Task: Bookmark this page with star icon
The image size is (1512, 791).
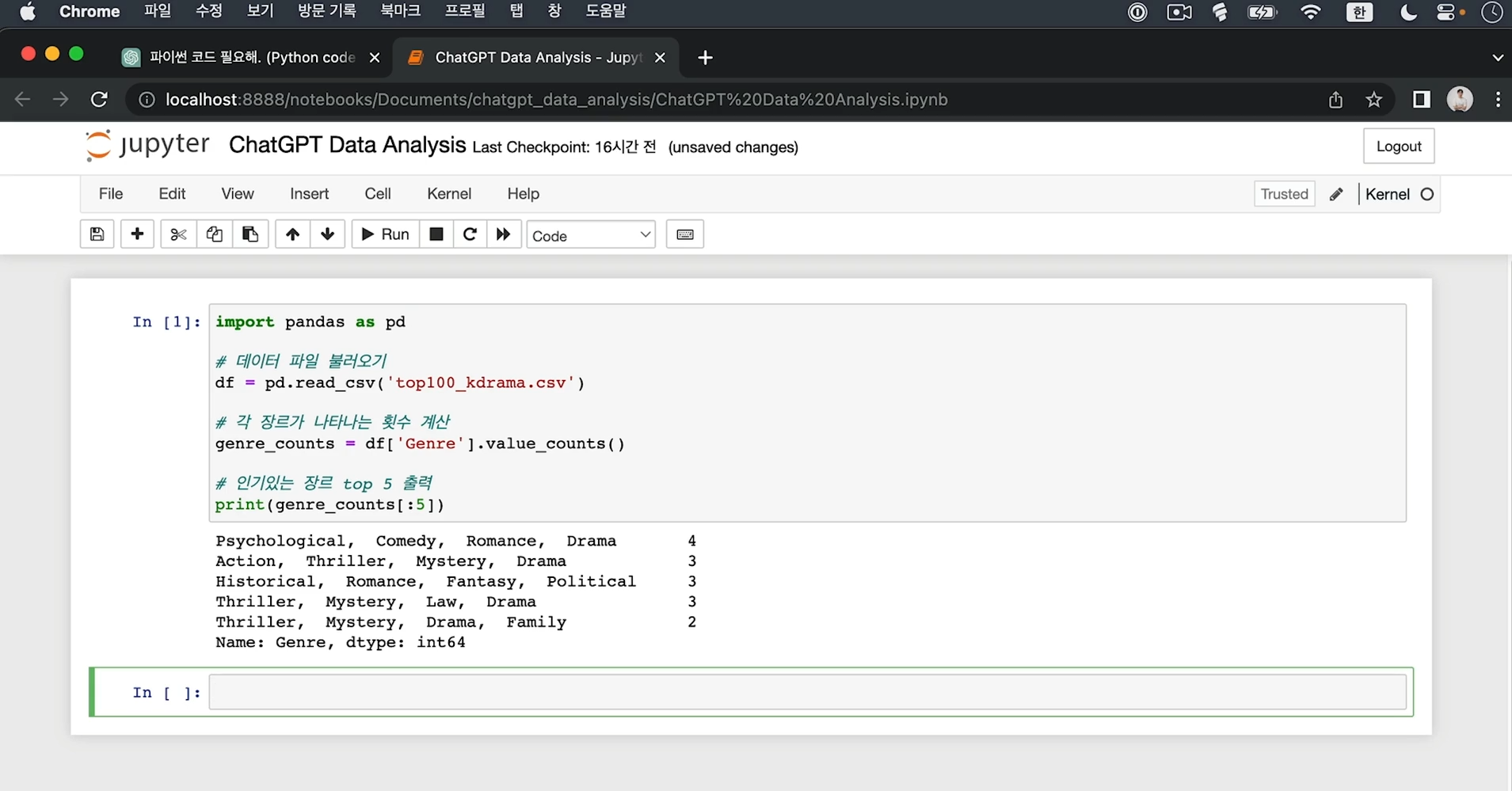Action: click(x=1373, y=100)
